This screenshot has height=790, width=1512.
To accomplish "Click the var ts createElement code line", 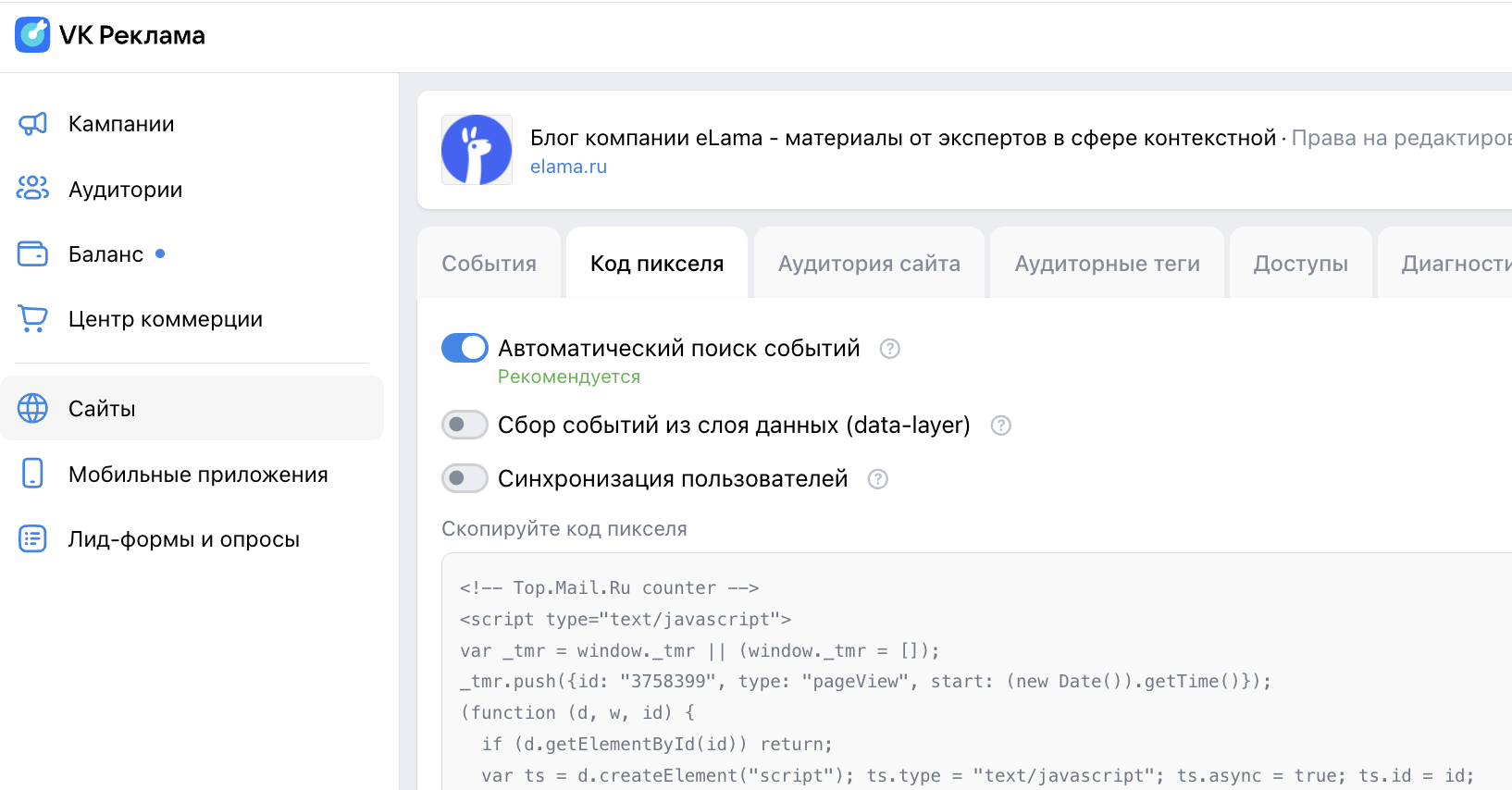I will [977, 776].
